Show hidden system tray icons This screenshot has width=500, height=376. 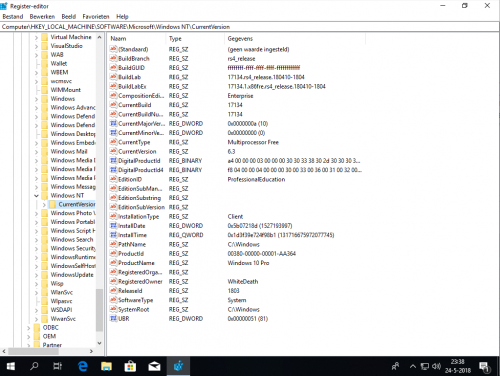(x=413, y=366)
